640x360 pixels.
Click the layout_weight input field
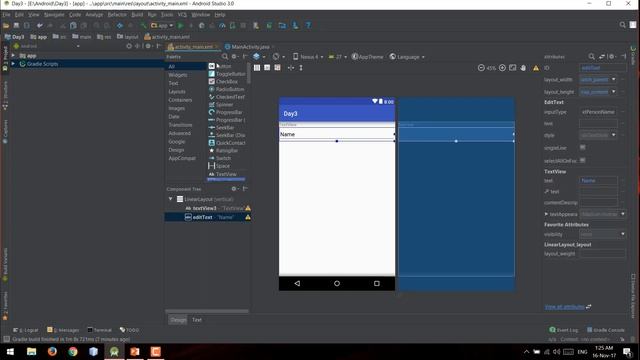pyautogui.click(x=602, y=253)
